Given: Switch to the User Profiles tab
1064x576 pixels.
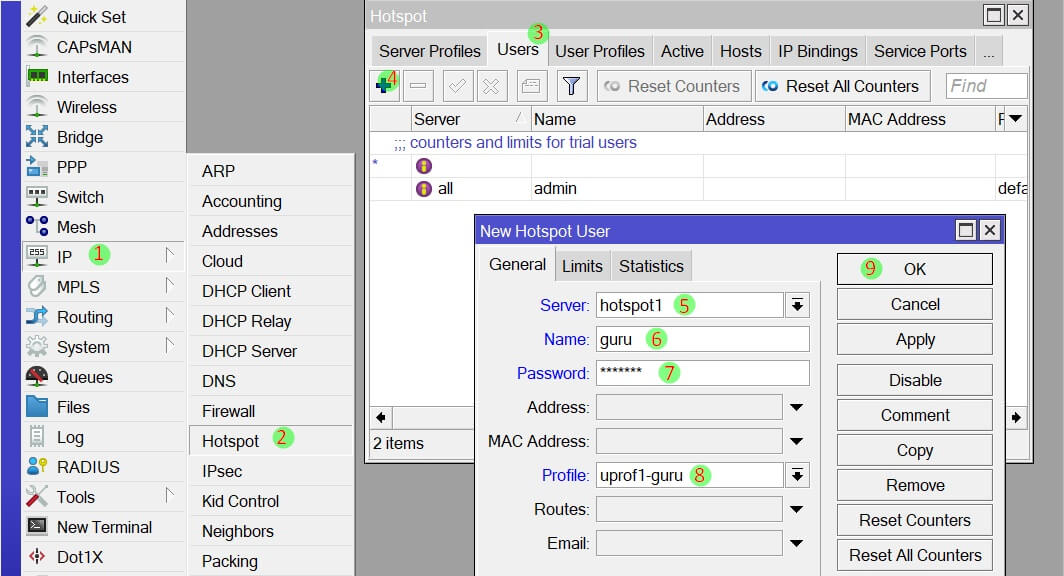Looking at the screenshot, I should (599, 51).
